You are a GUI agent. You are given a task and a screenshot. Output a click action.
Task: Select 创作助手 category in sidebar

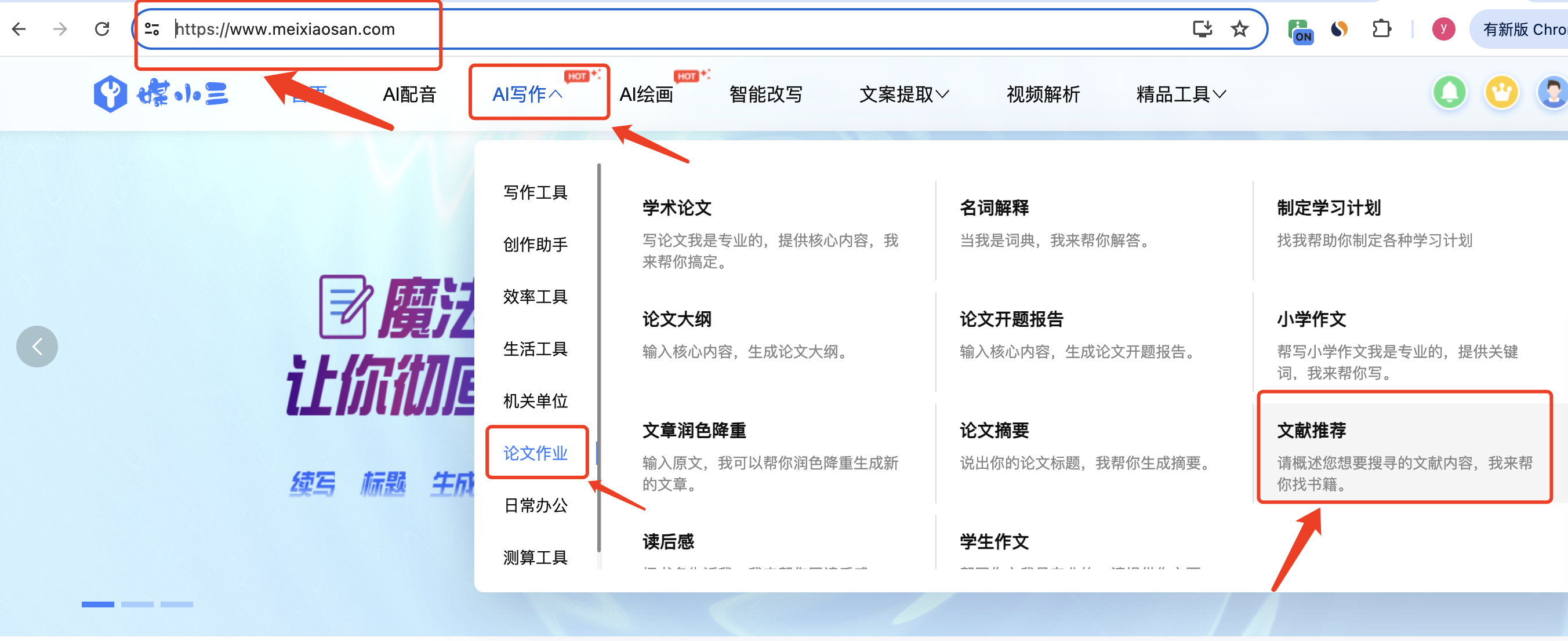click(536, 245)
